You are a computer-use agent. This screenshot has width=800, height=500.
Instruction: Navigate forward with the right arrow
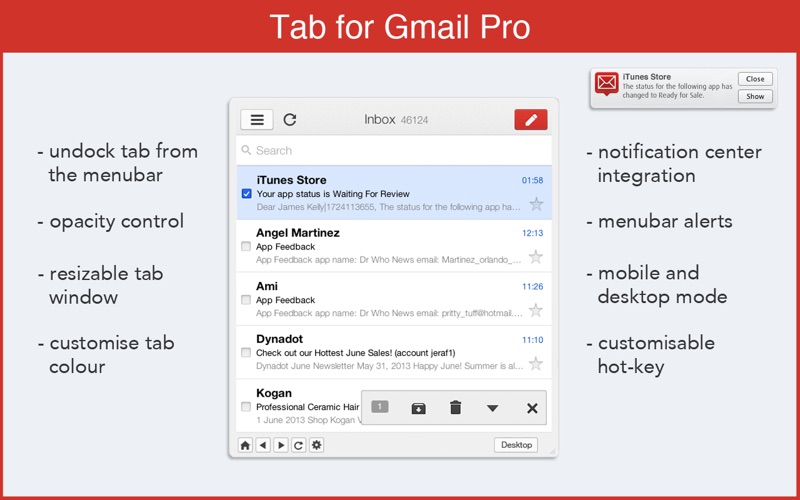tap(281, 445)
